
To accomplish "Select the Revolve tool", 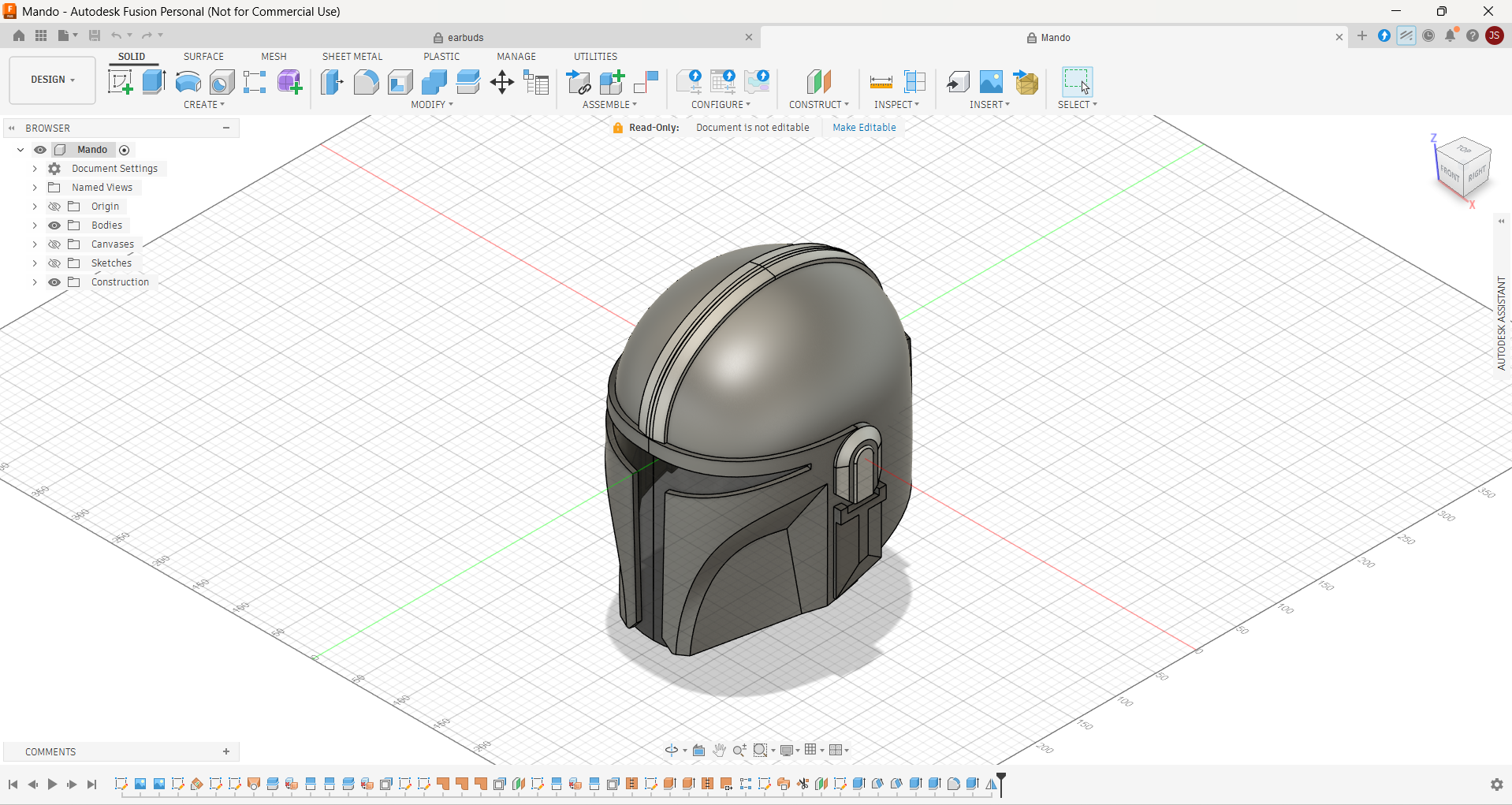I will [188, 82].
